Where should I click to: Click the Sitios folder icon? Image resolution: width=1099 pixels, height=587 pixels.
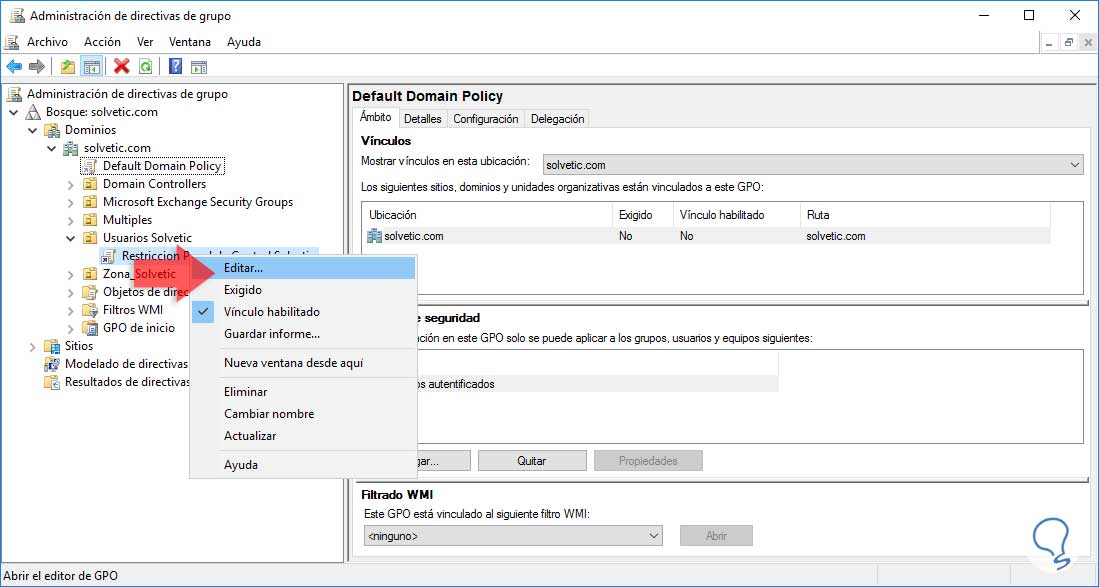pos(52,346)
